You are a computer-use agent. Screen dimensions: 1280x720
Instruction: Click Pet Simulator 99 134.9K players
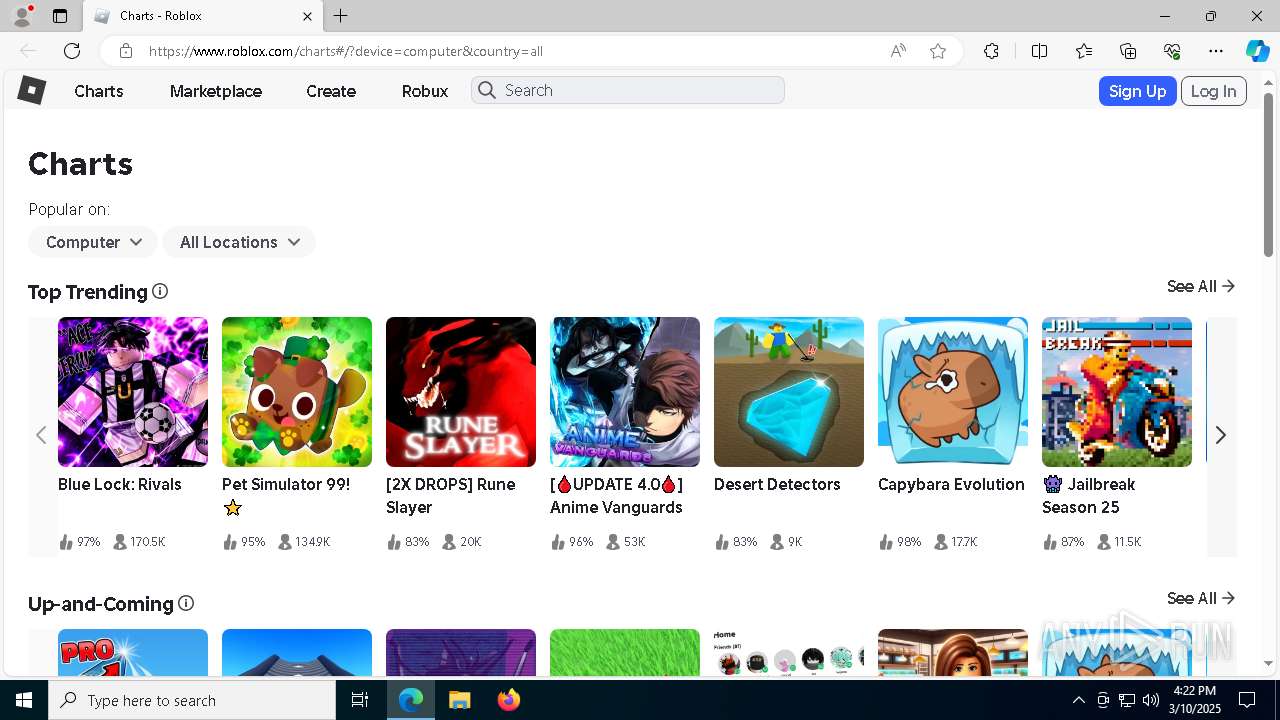coord(305,541)
